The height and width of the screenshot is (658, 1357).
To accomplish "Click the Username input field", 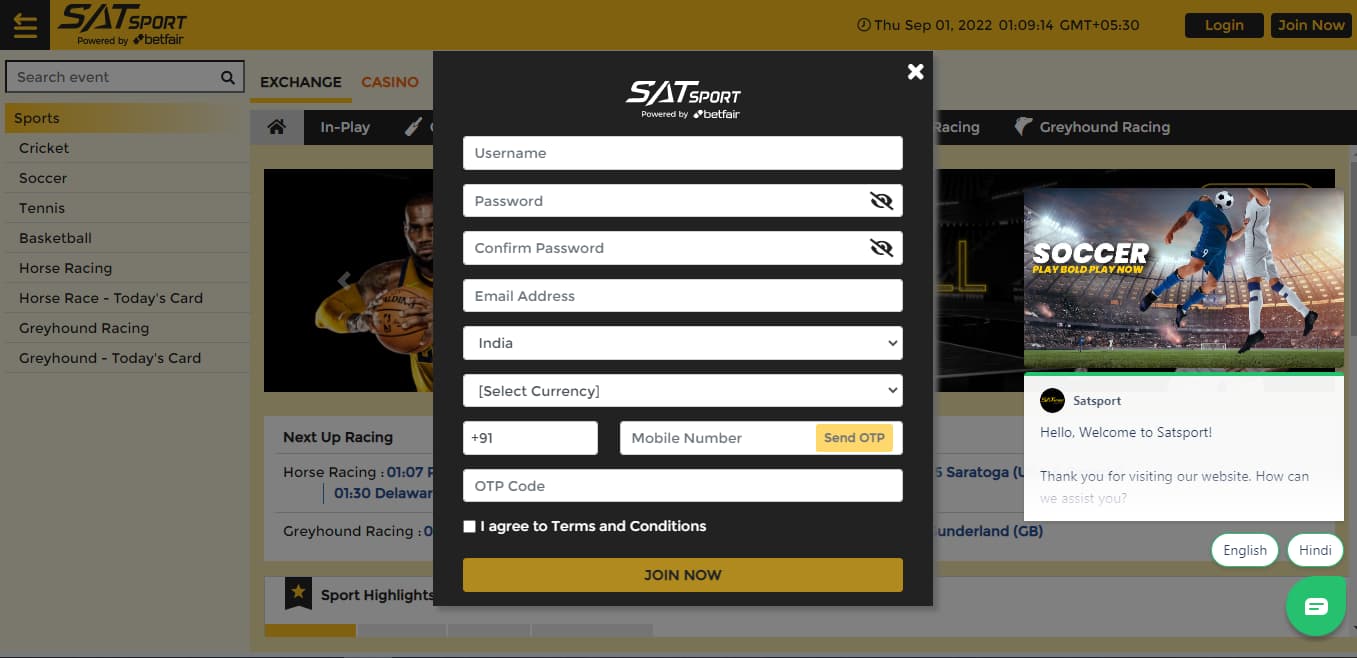I will pos(683,153).
